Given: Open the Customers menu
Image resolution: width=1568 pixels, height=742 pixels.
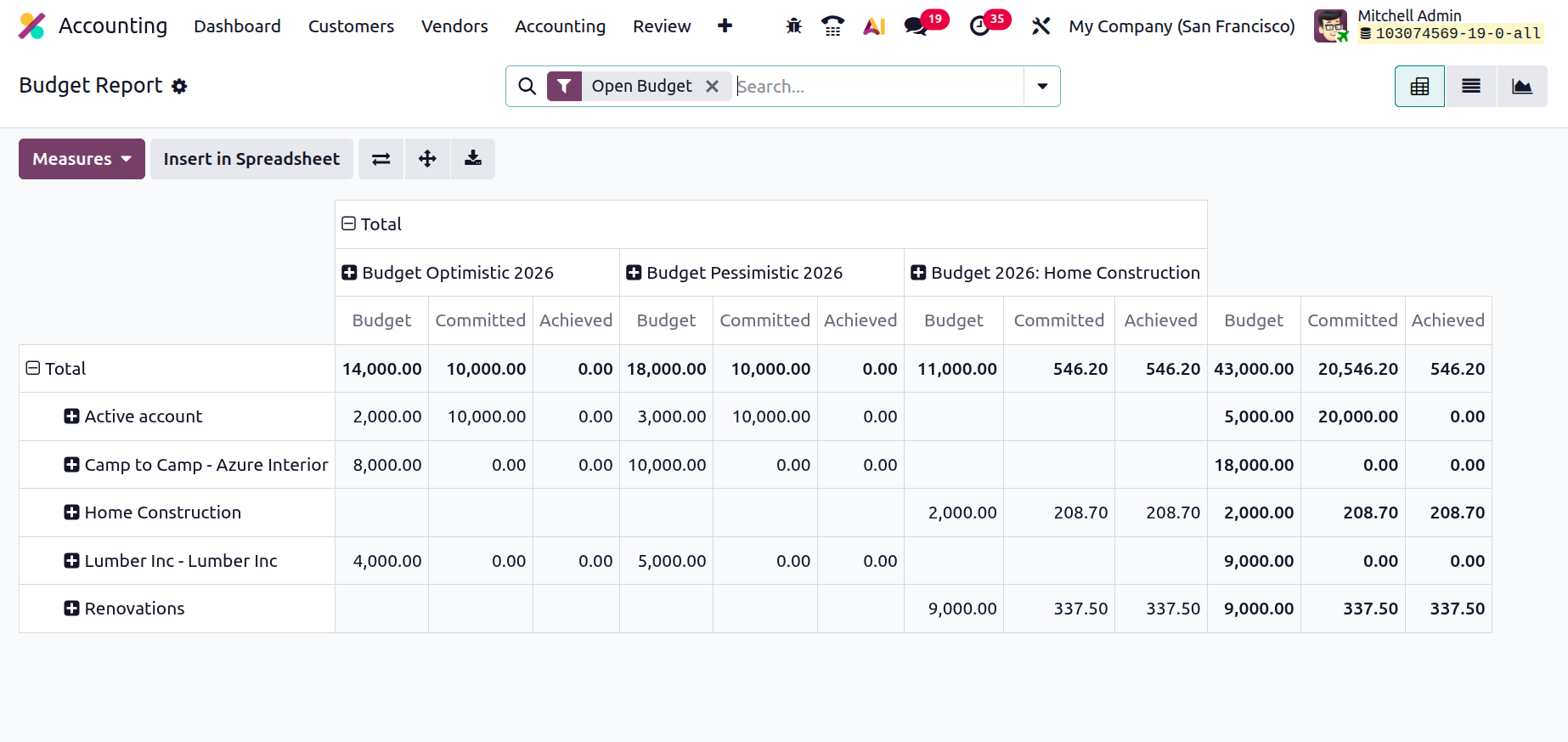Looking at the screenshot, I should (x=351, y=26).
